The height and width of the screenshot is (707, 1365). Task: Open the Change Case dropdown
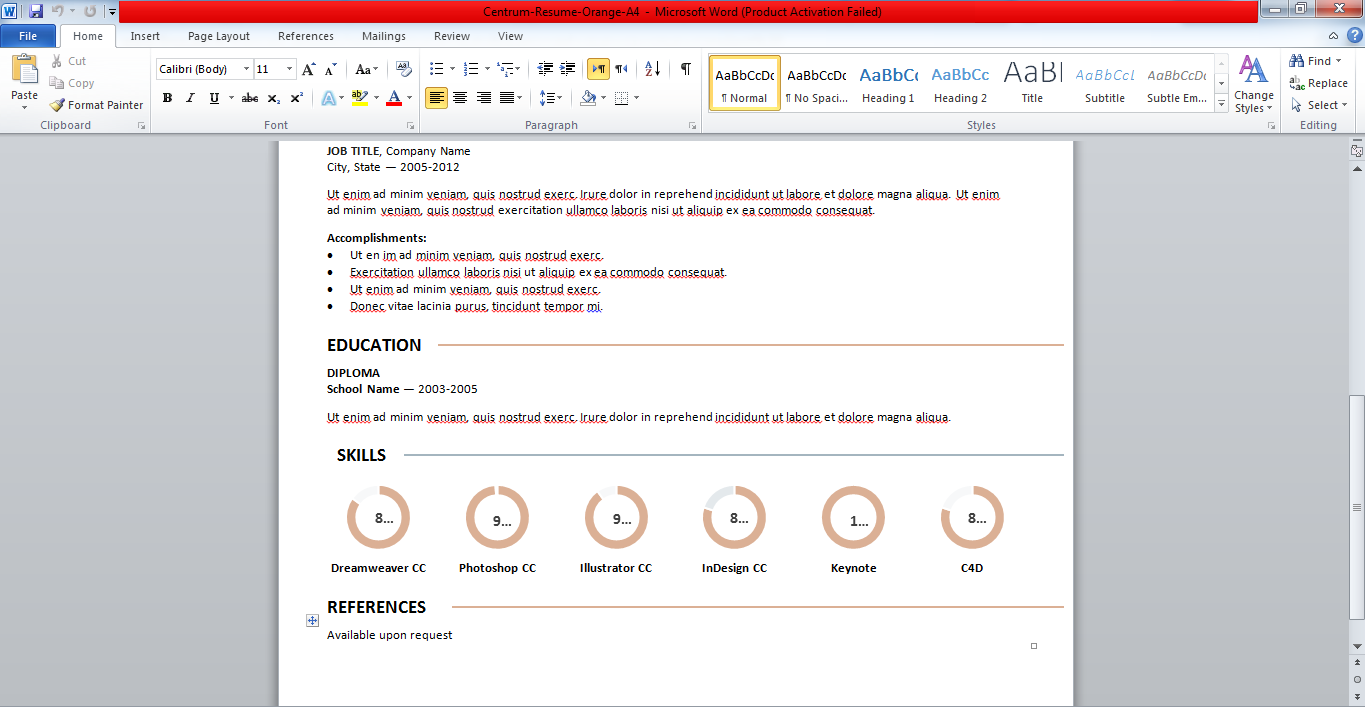click(x=367, y=69)
